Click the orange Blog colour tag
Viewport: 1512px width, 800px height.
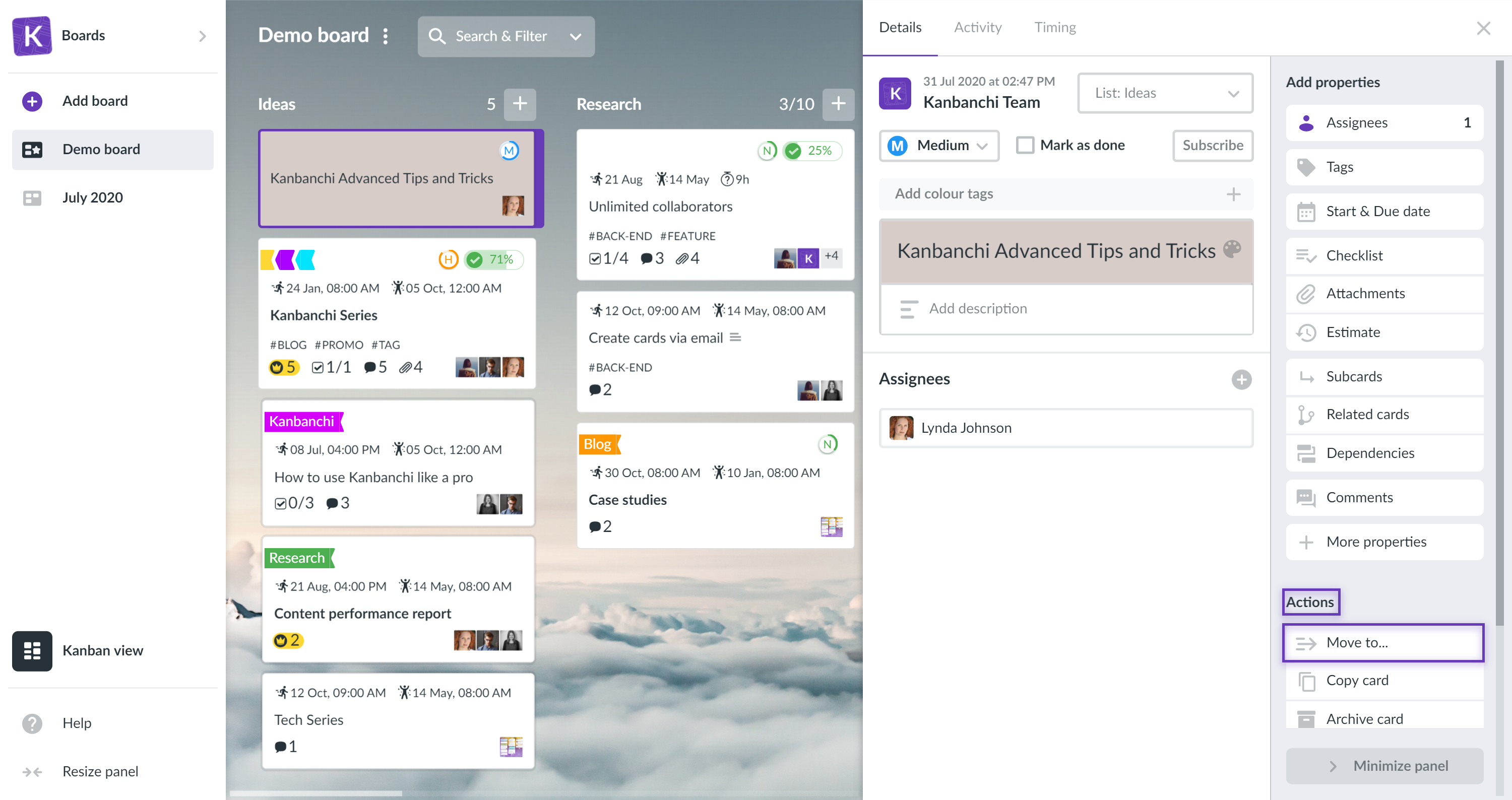tap(599, 444)
